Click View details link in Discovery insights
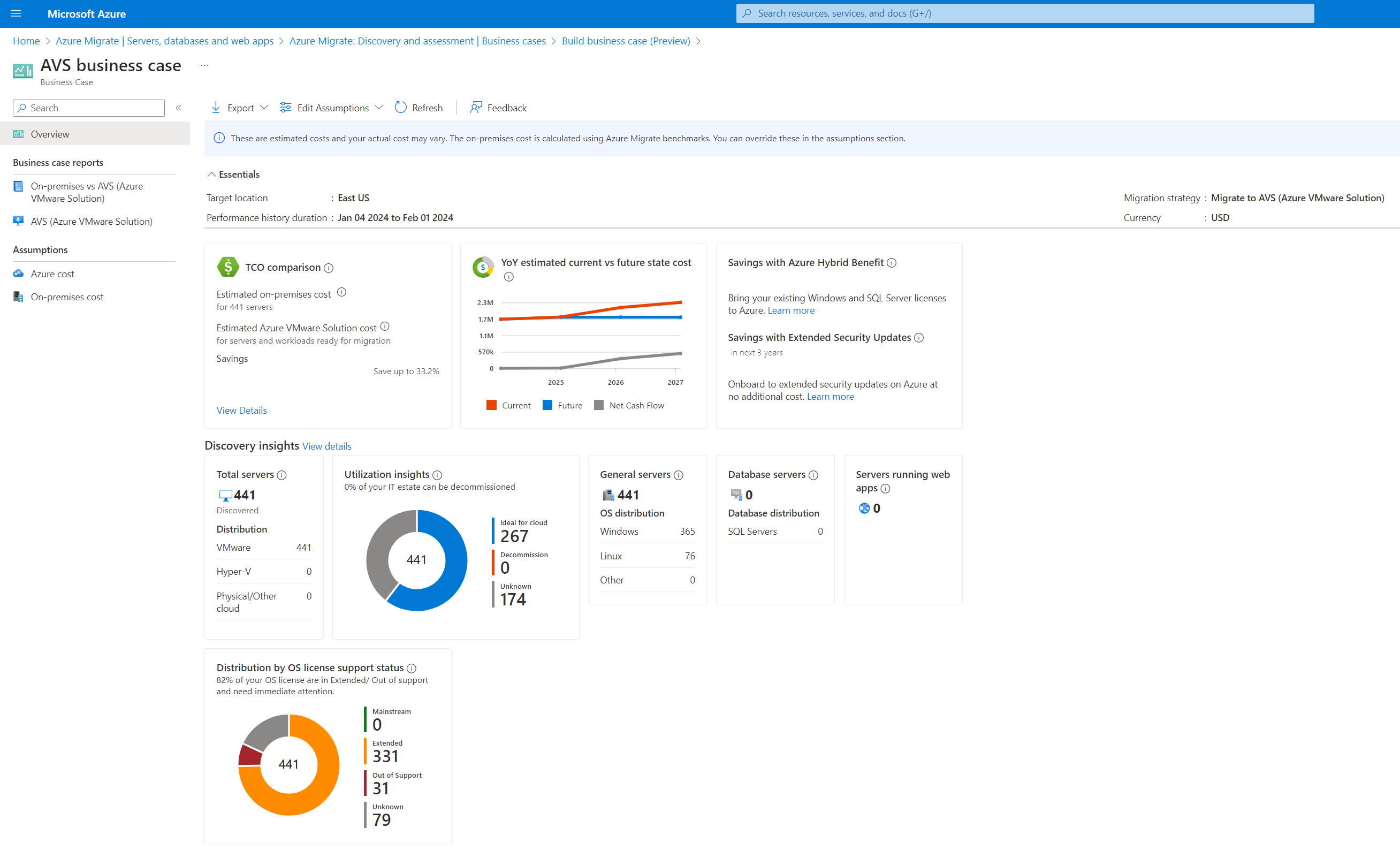Viewport: 1400px width, 850px height. click(x=327, y=446)
